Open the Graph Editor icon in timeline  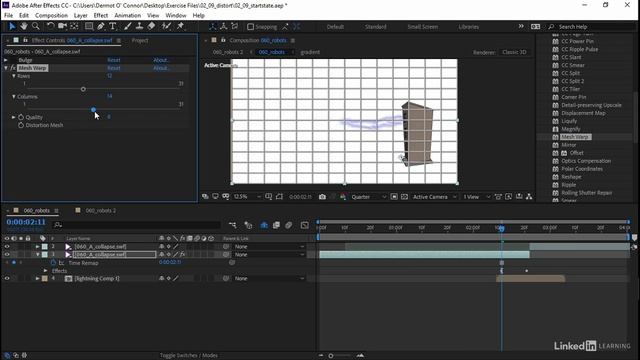(x=304, y=225)
